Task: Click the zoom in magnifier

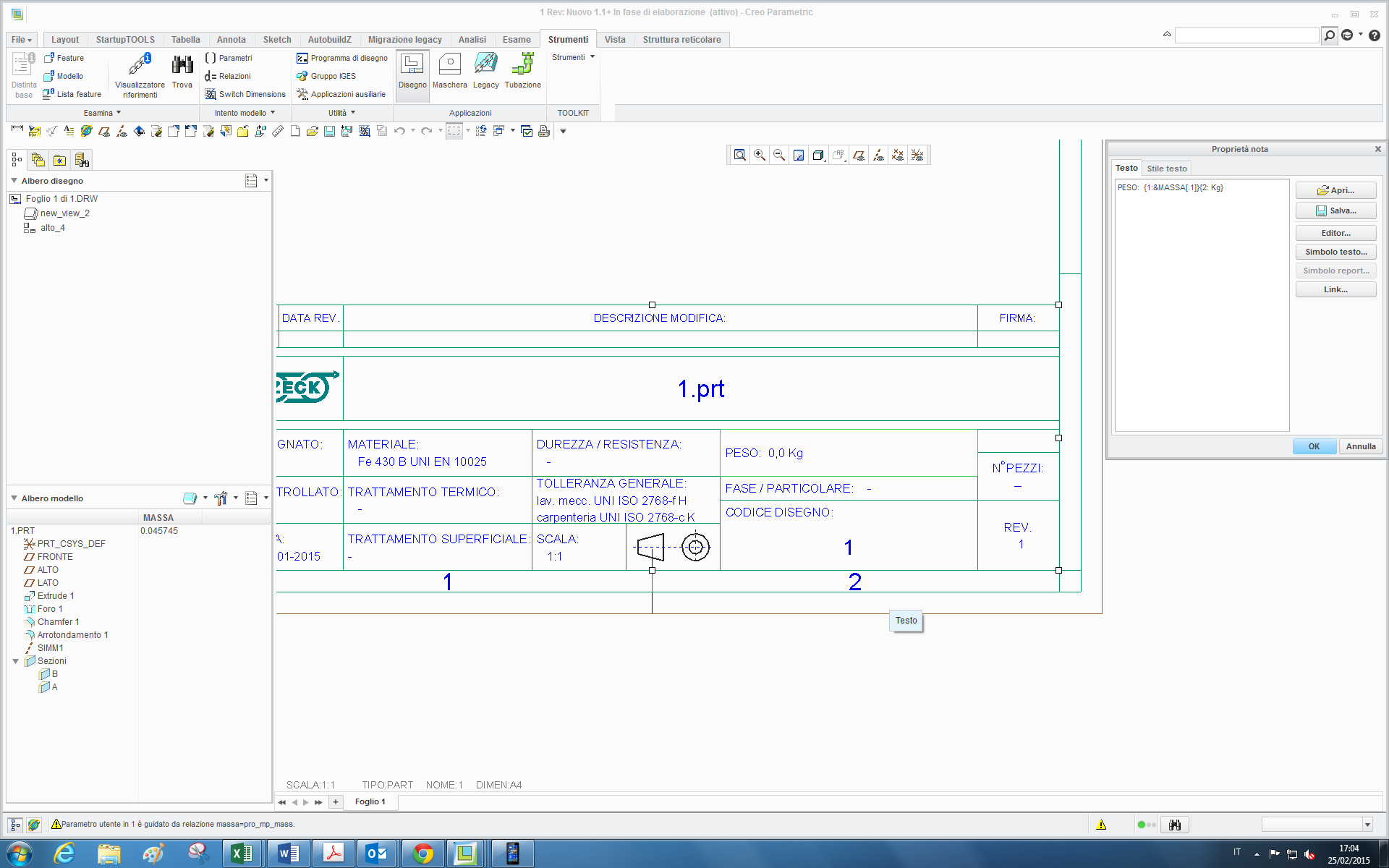Action: click(760, 155)
